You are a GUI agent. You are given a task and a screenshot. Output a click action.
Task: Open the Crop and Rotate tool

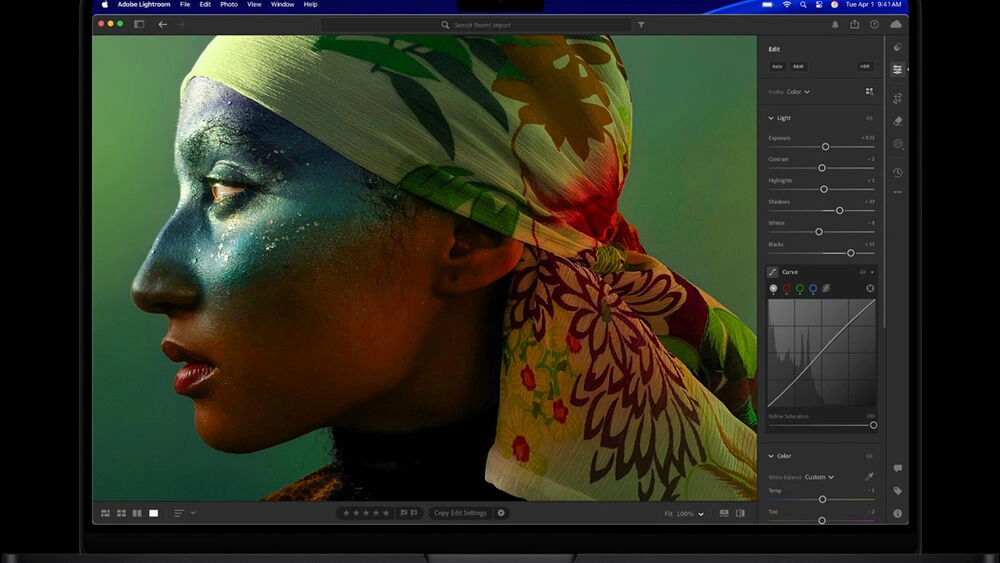pyautogui.click(x=898, y=98)
